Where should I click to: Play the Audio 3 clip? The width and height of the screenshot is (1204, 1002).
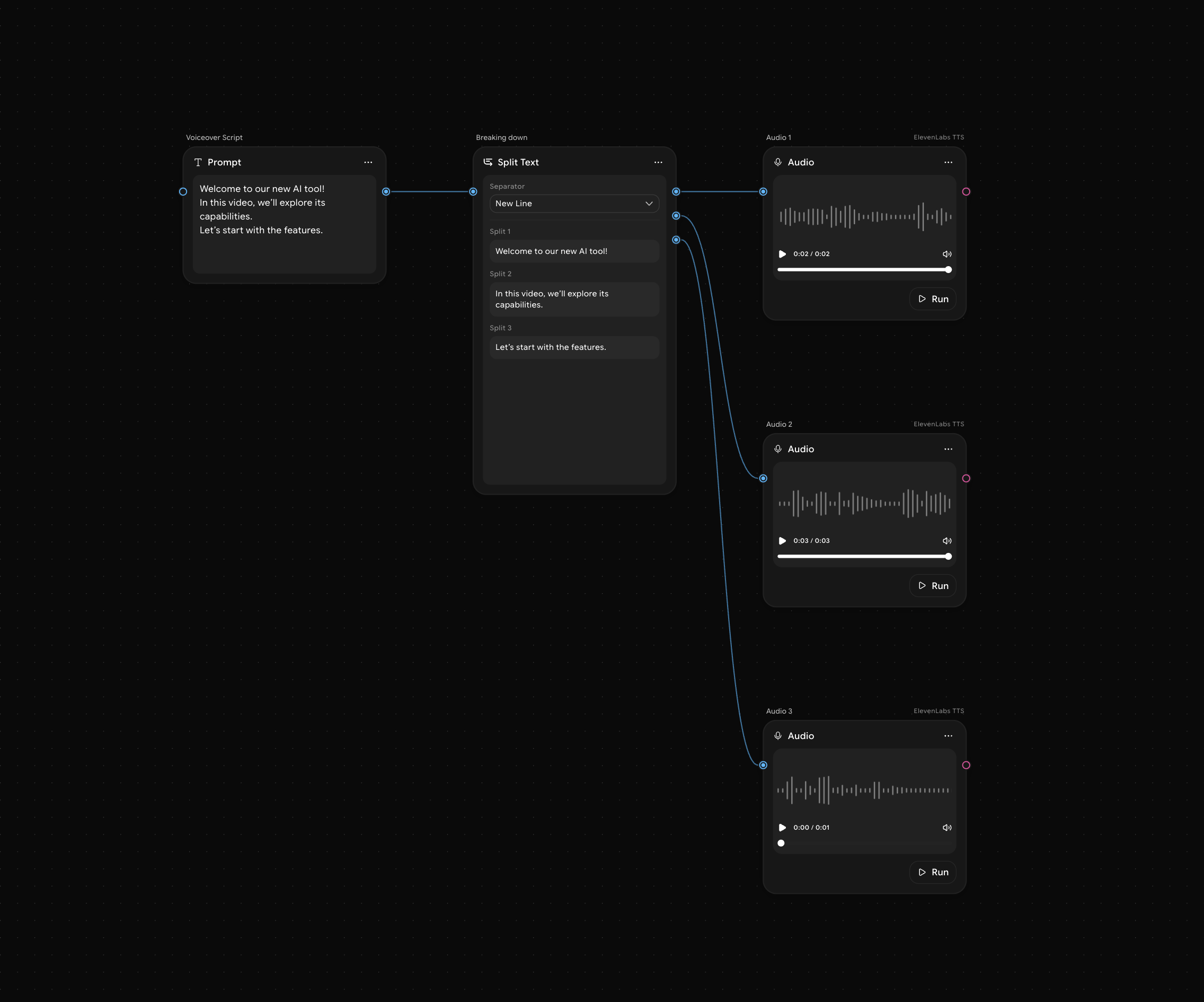tap(782, 827)
